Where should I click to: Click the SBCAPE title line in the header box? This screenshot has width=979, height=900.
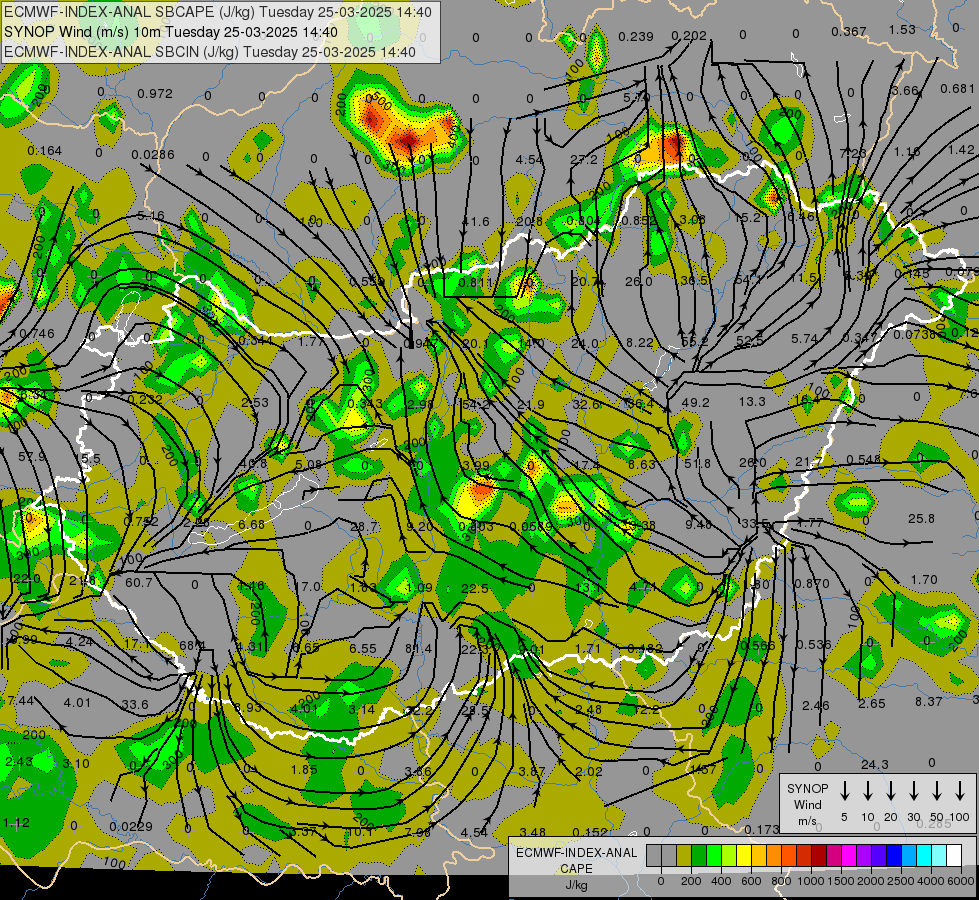(217, 12)
